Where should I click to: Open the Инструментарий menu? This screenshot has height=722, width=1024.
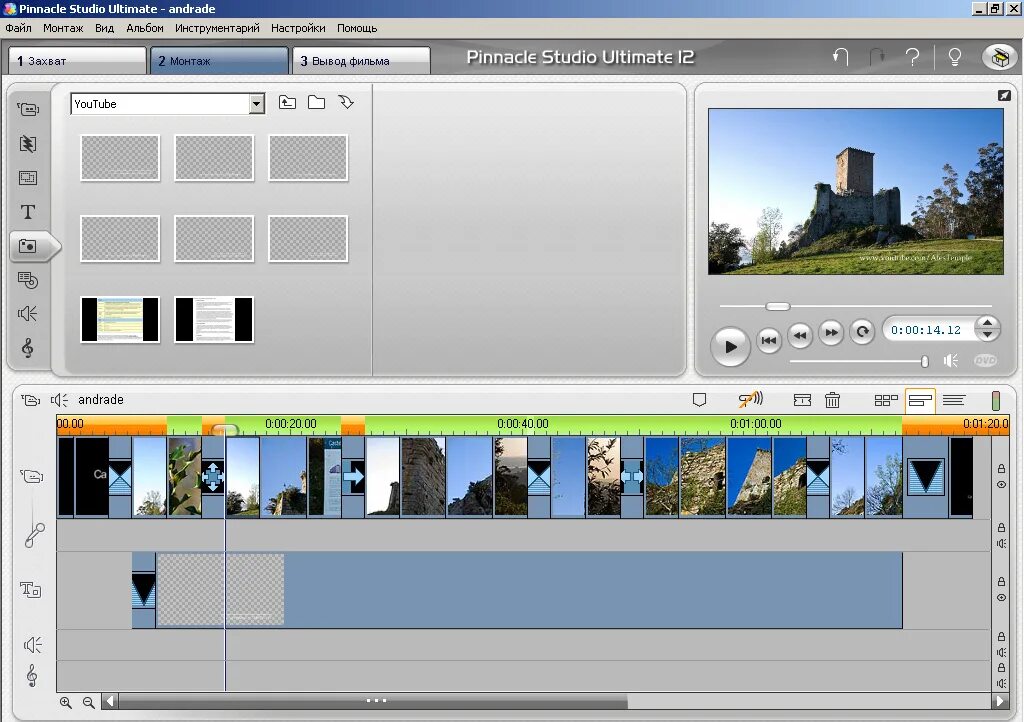pos(217,28)
